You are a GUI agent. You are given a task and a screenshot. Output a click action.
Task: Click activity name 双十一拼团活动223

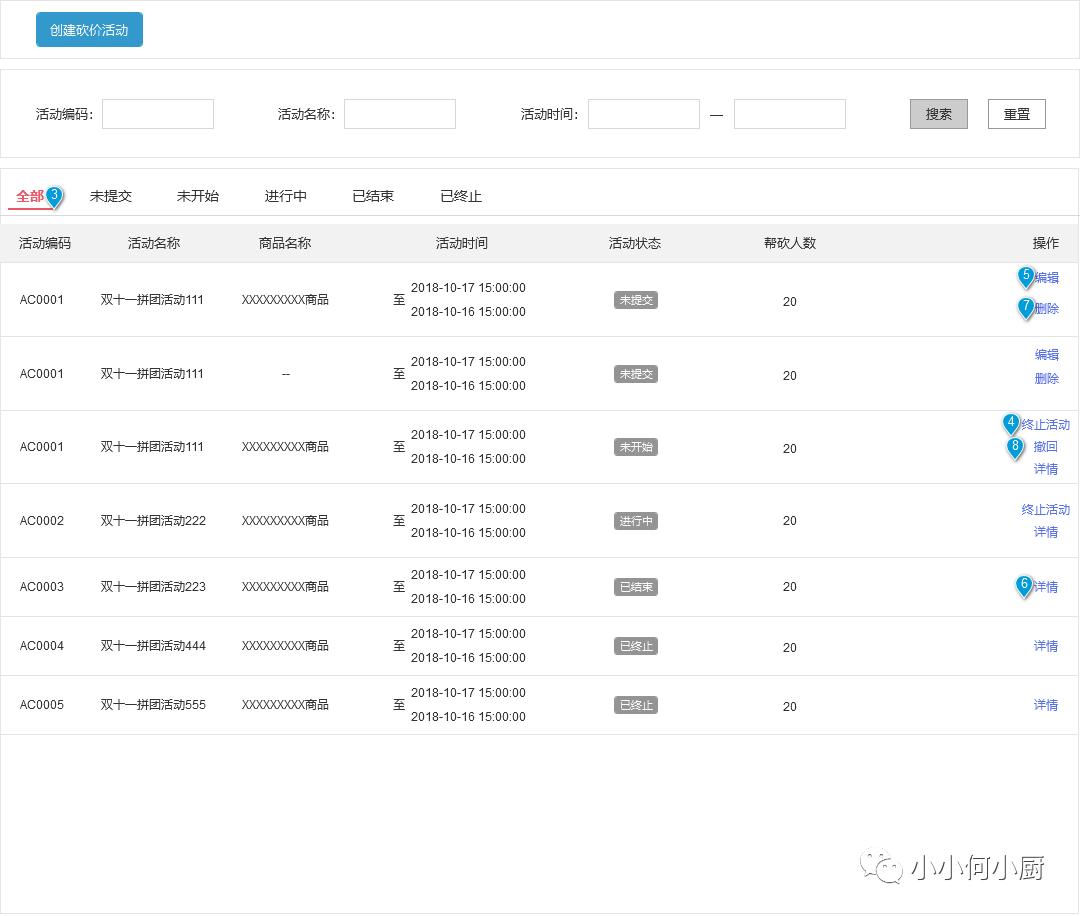(x=153, y=587)
